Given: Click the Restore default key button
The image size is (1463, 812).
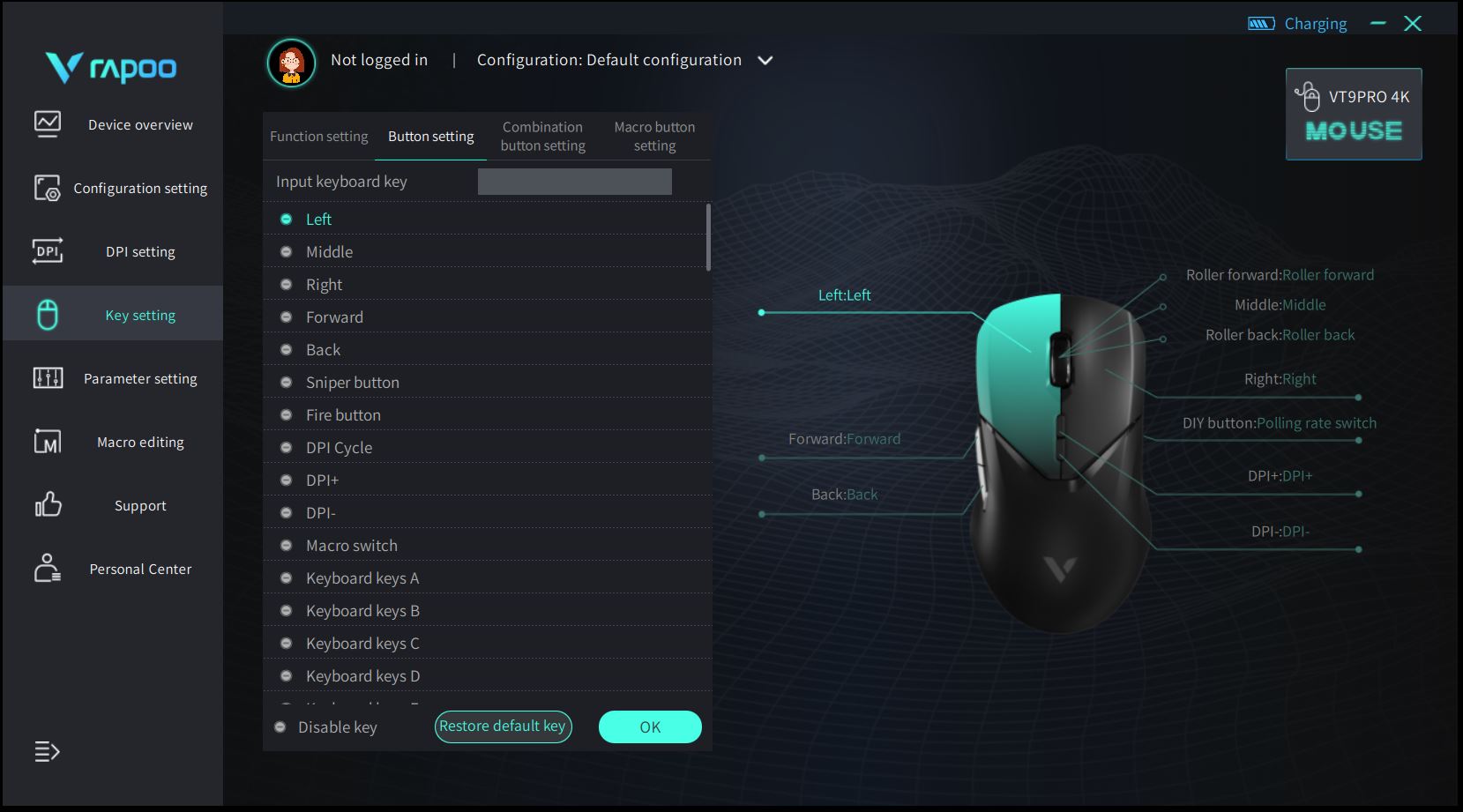Looking at the screenshot, I should tap(503, 726).
